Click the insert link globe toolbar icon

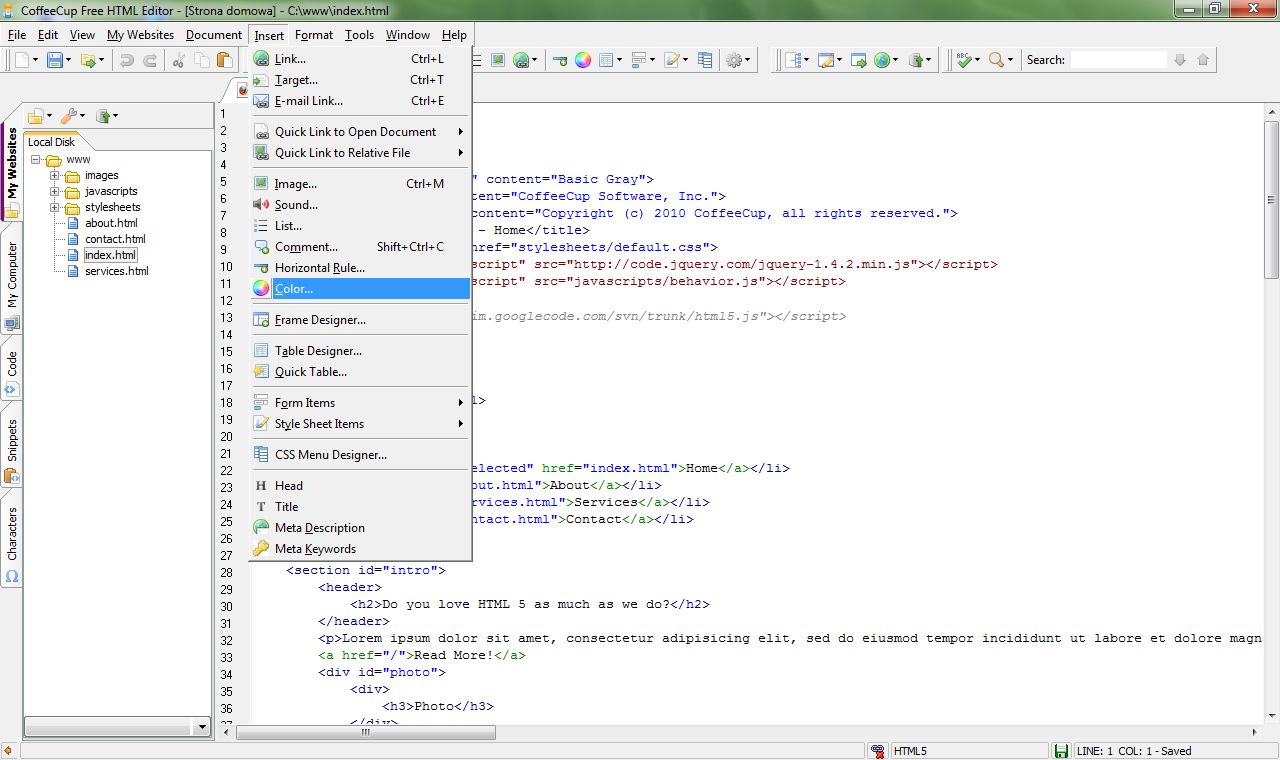tap(521, 60)
